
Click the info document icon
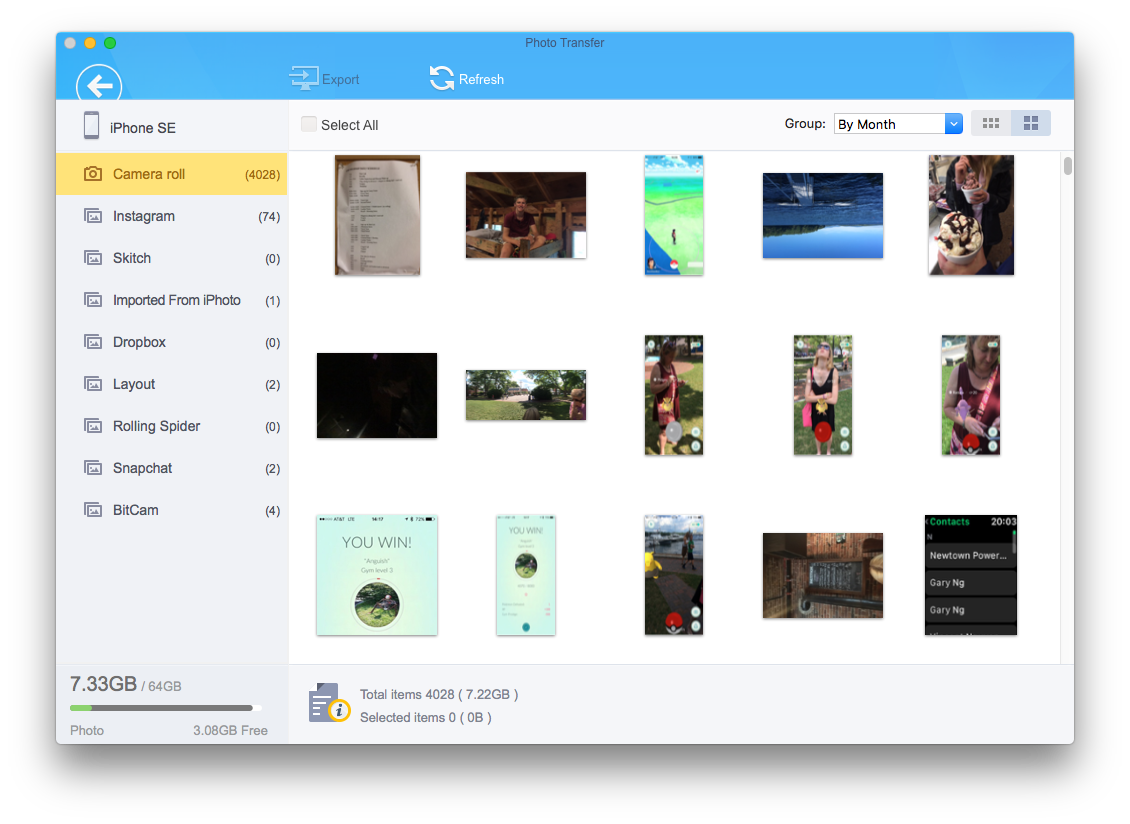pos(328,704)
